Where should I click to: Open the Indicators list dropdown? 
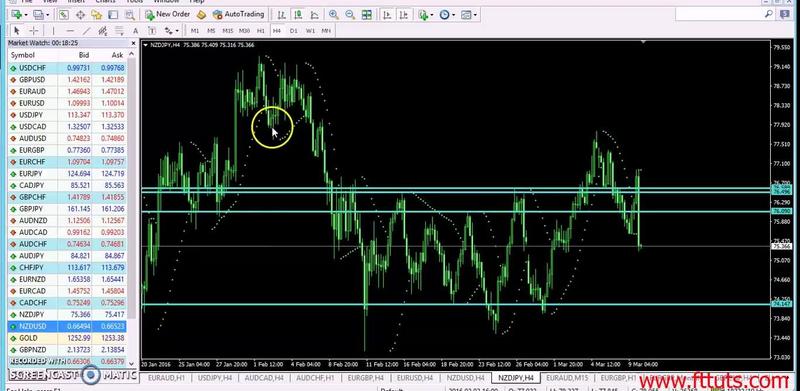tap(432, 15)
